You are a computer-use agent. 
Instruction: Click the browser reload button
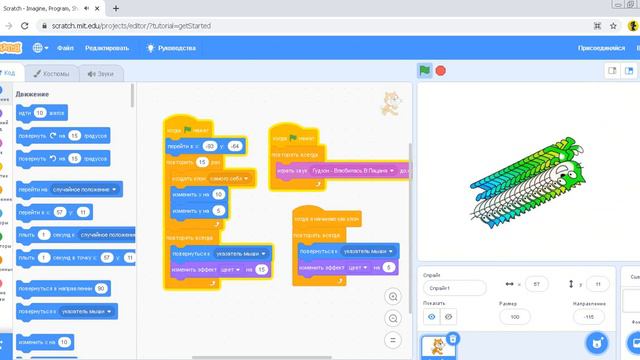pyautogui.click(x=24, y=26)
